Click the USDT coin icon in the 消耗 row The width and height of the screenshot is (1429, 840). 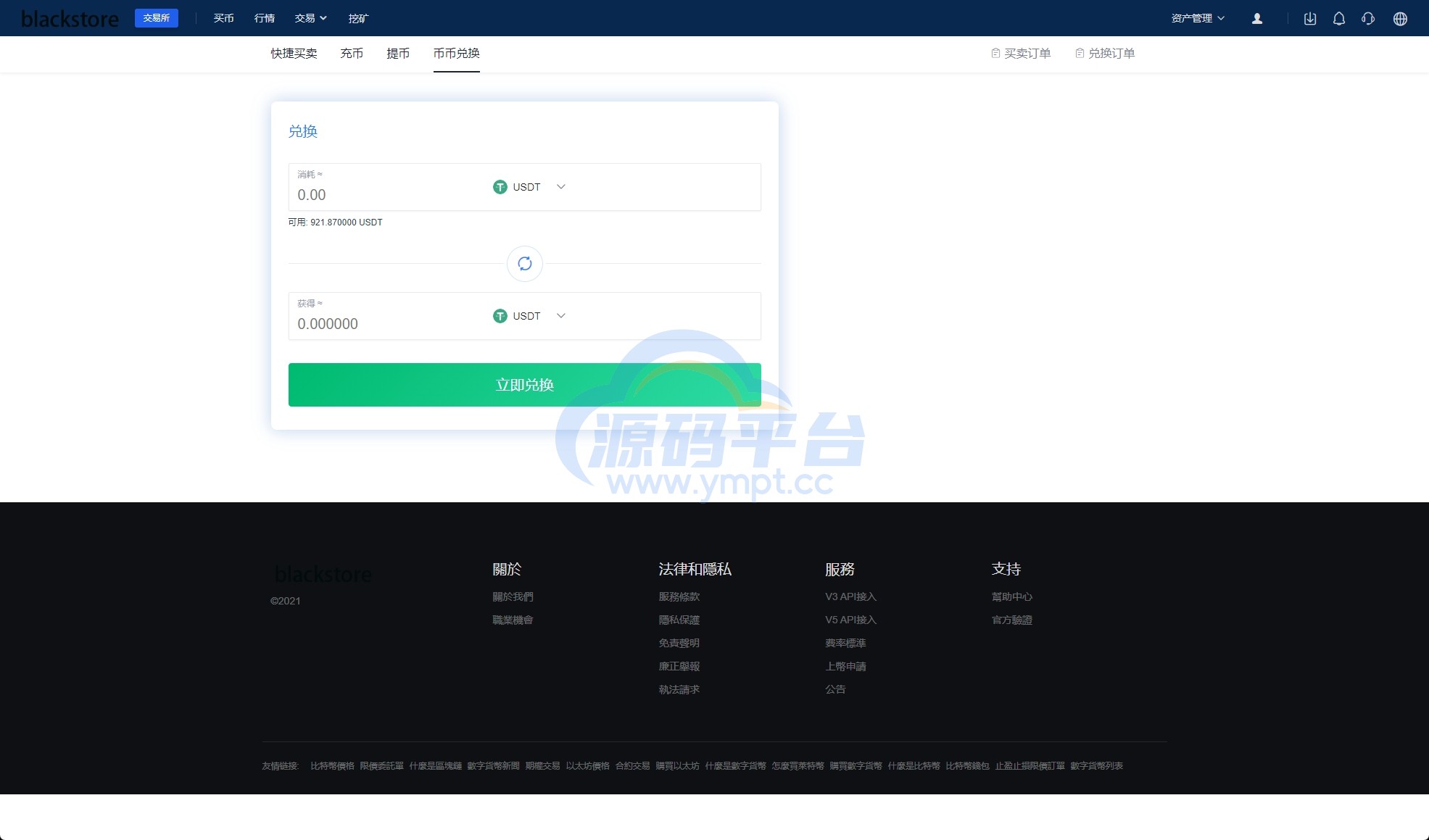click(500, 187)
